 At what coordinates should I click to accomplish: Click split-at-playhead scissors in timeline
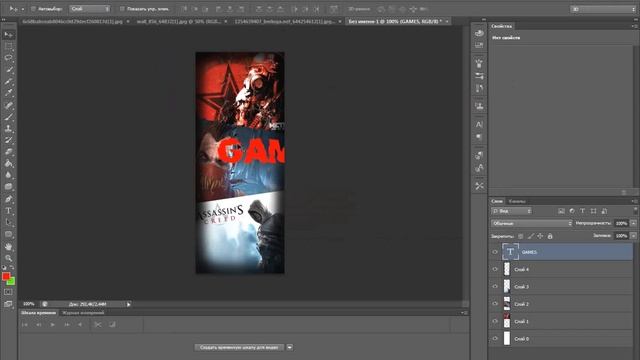98,324
